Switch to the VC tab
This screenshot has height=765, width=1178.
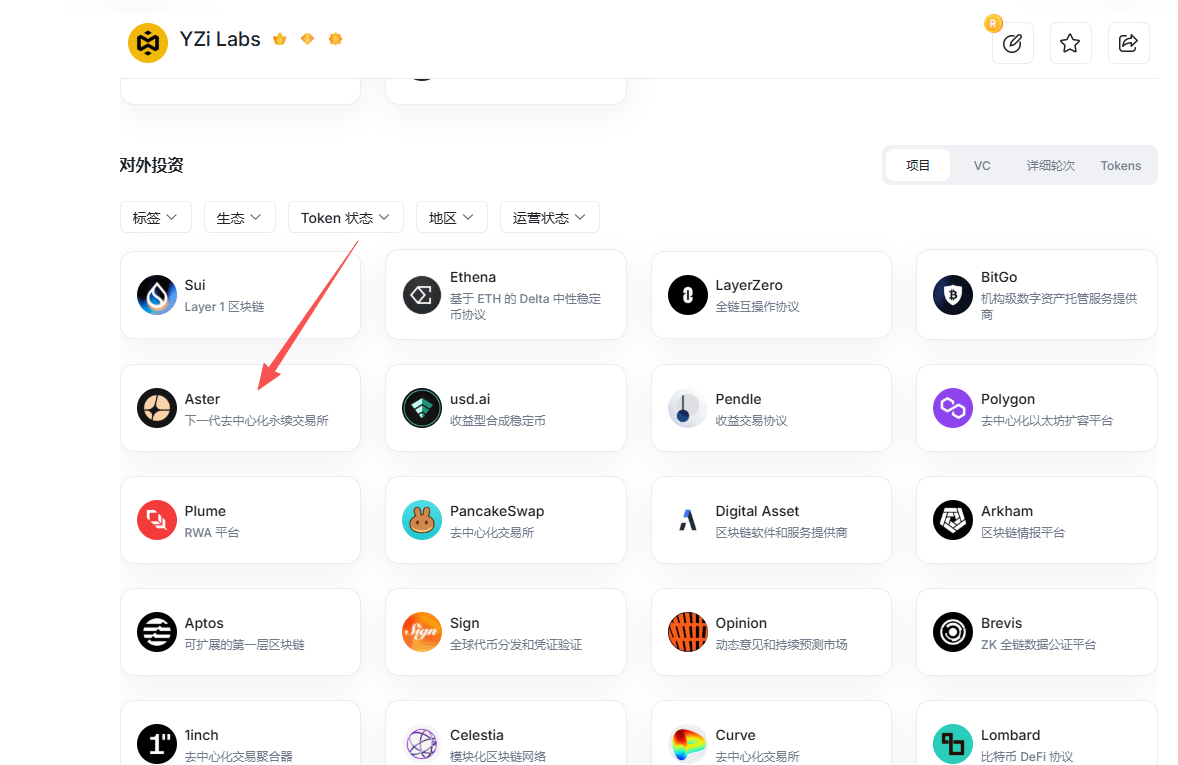pyautogui.click(x=982, y=165)
